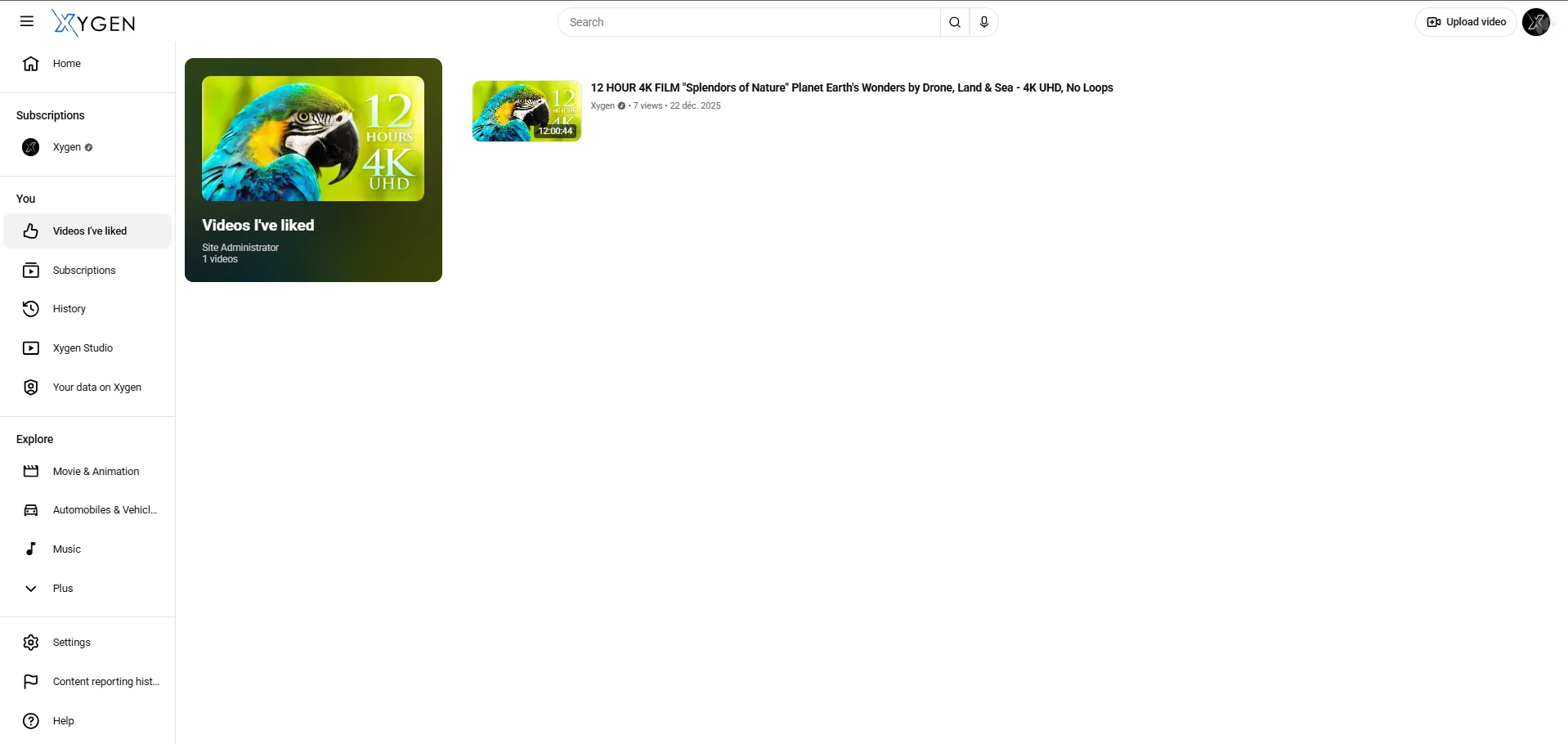The width and height of the screenshot is (1568, 744).
Task: Open Xygen Studio from sidebar
Action: tap(83, 348)
